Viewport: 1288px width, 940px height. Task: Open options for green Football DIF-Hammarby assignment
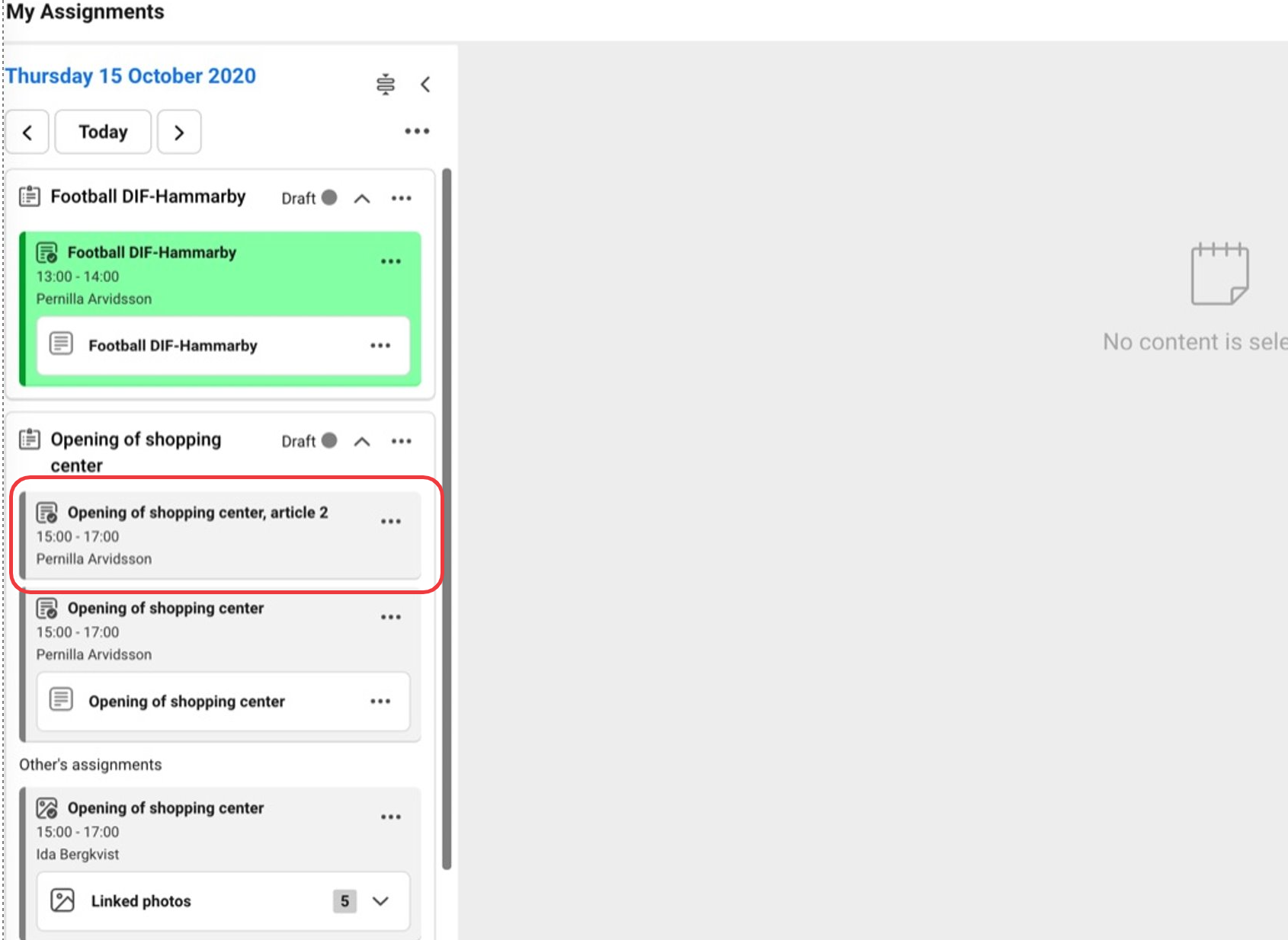pyautogui.click(x=390, y=261)
